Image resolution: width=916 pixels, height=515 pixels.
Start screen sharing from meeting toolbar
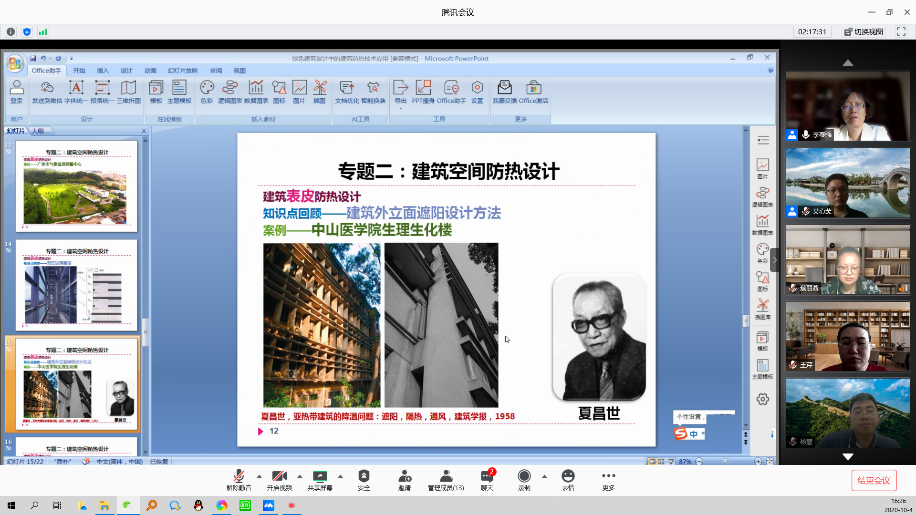320,478
